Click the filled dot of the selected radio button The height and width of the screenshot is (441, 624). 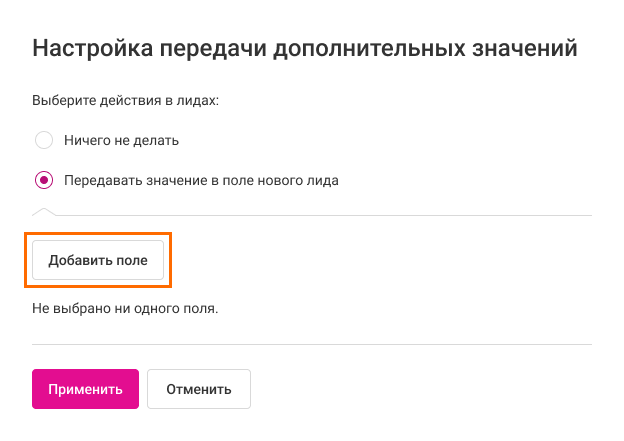point(44,181)
